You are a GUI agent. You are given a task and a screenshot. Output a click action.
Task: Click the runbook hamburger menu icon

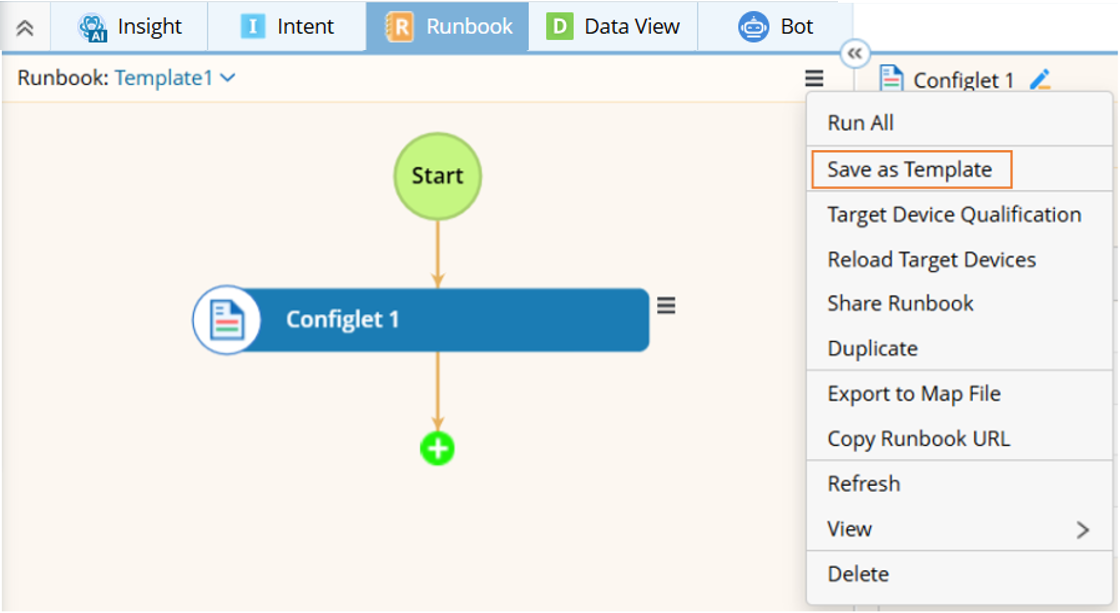tap(815, 78)
